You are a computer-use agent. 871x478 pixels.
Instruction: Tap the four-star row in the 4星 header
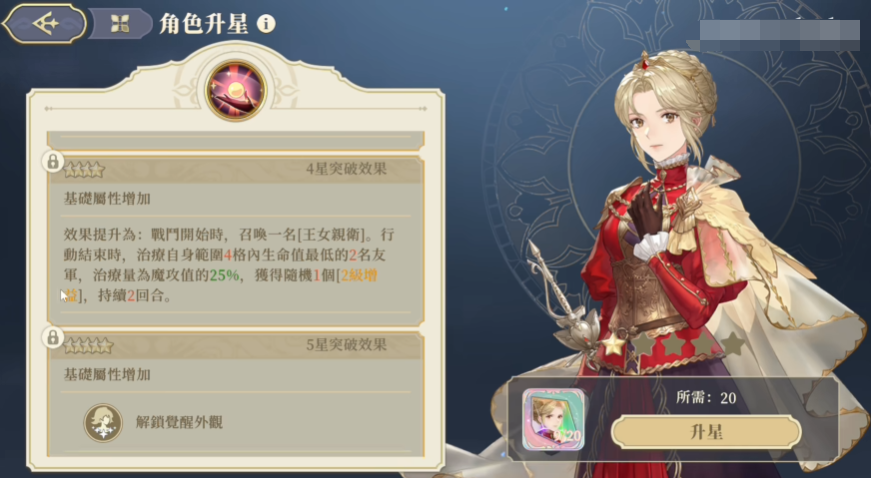84,169
